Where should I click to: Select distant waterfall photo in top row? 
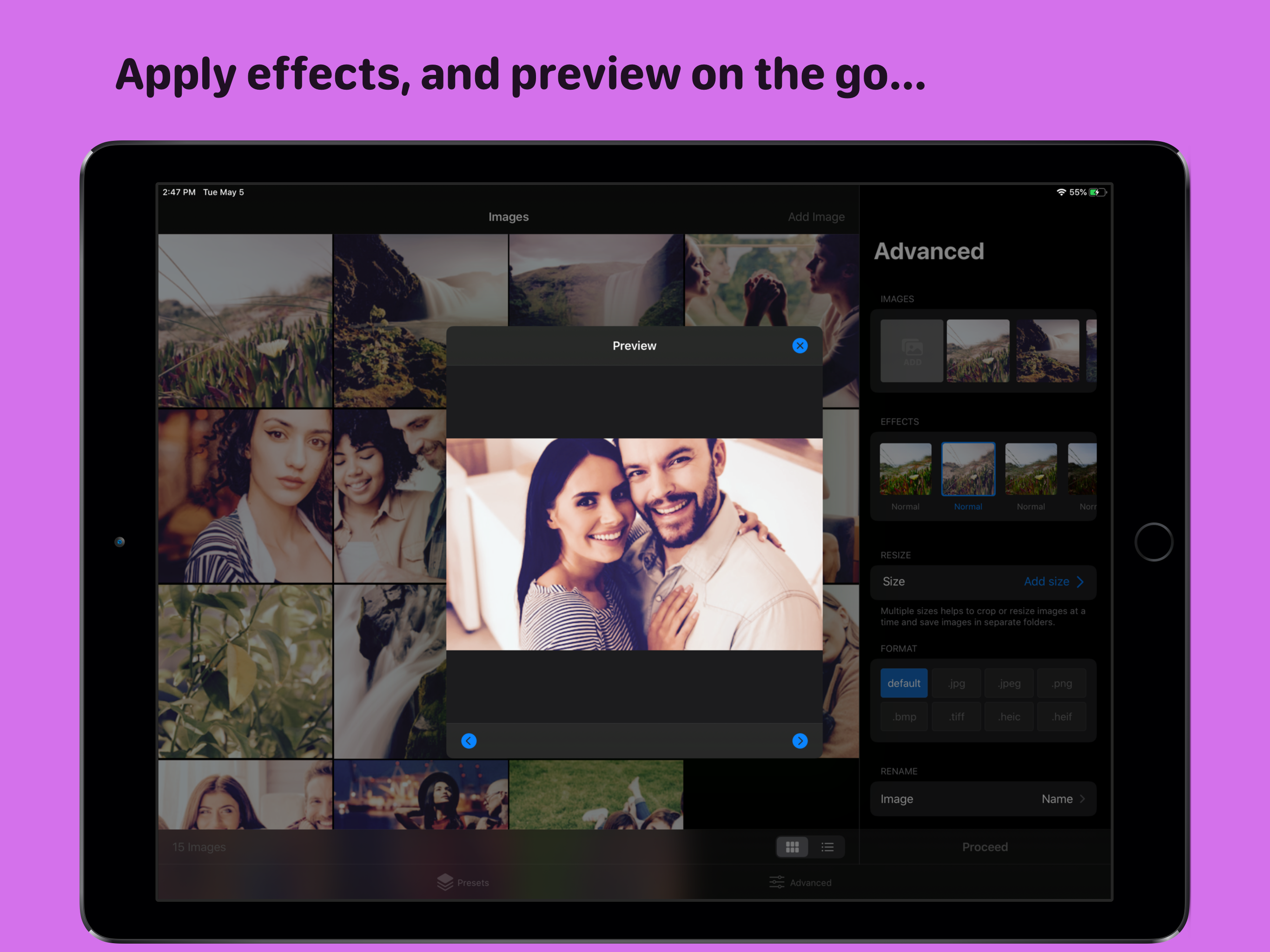596,280
